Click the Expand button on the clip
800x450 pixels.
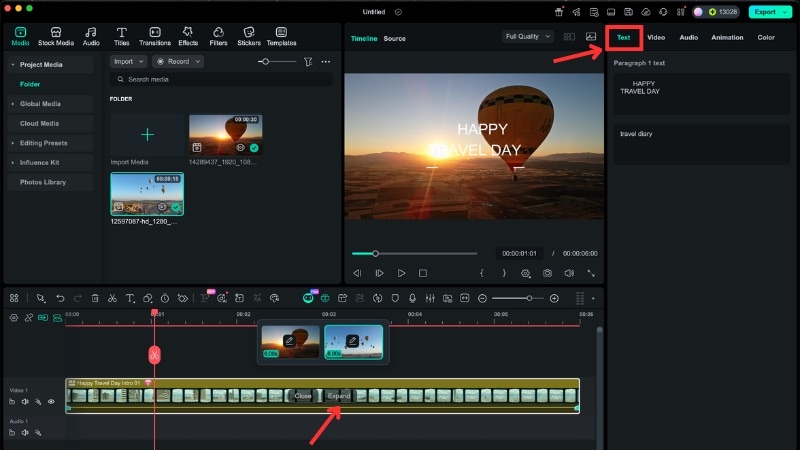pos(339,396)
